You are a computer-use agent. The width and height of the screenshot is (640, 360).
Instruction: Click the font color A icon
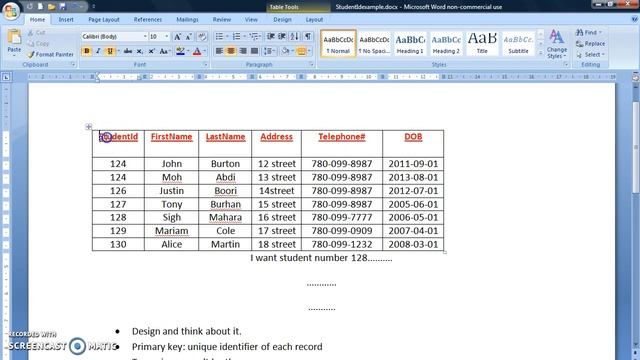tap(197, 51)
